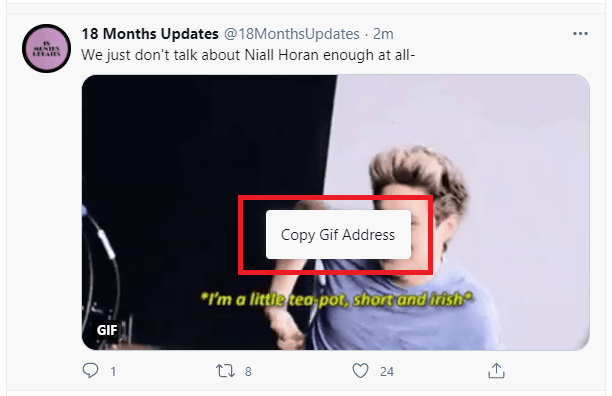The image size is (612, 396).
Task: Retweet using the retweet arrows icon
Action: 226,371
